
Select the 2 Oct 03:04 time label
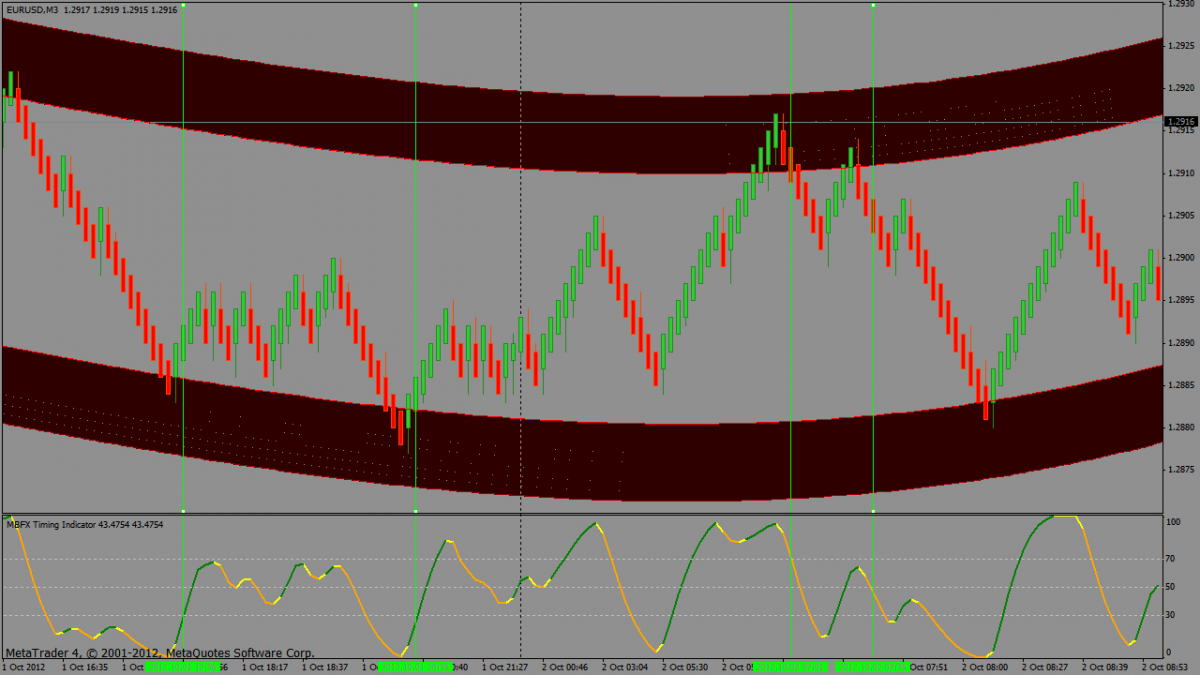[x=625, y=666]
